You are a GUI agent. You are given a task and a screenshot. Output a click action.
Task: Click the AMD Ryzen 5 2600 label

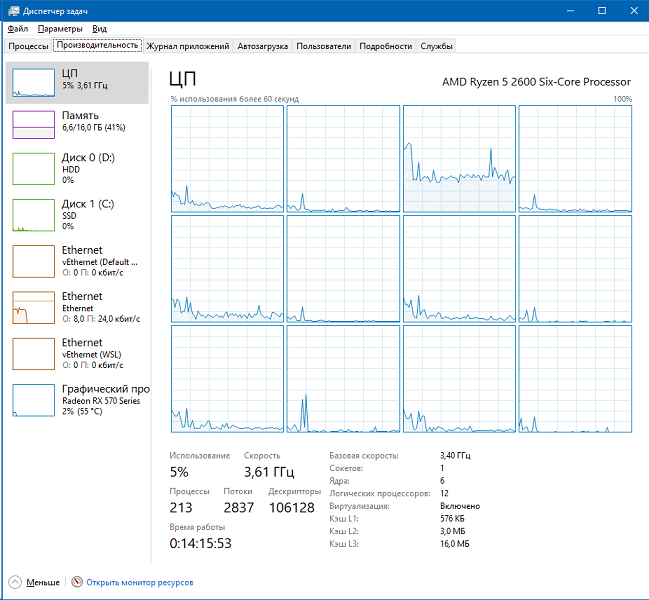coord(536,82)
